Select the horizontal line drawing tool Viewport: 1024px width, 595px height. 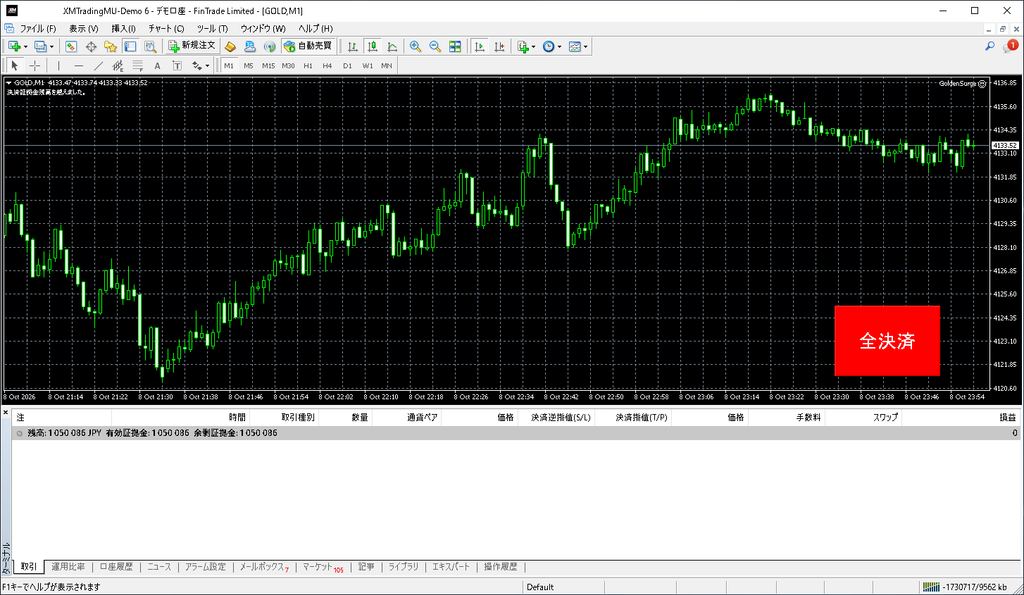point(78,65)
